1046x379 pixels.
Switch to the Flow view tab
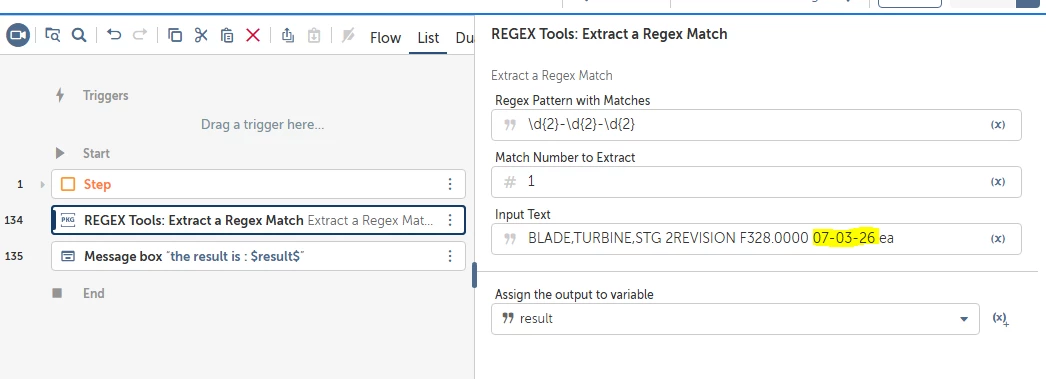tap(386, 38)
